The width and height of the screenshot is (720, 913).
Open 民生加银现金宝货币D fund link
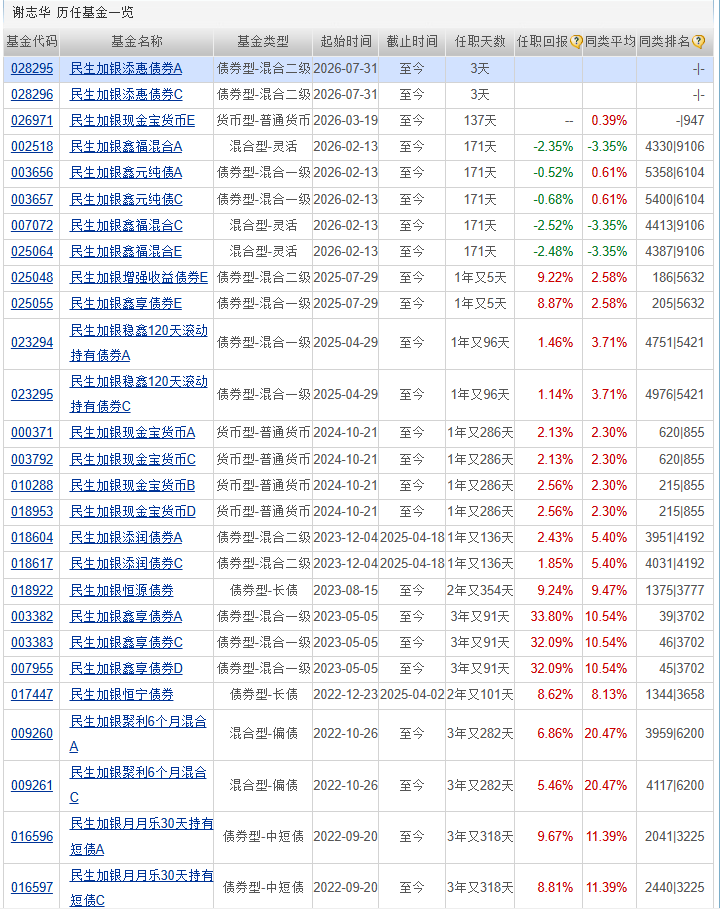pyautogui.click(x=132, y=512)
